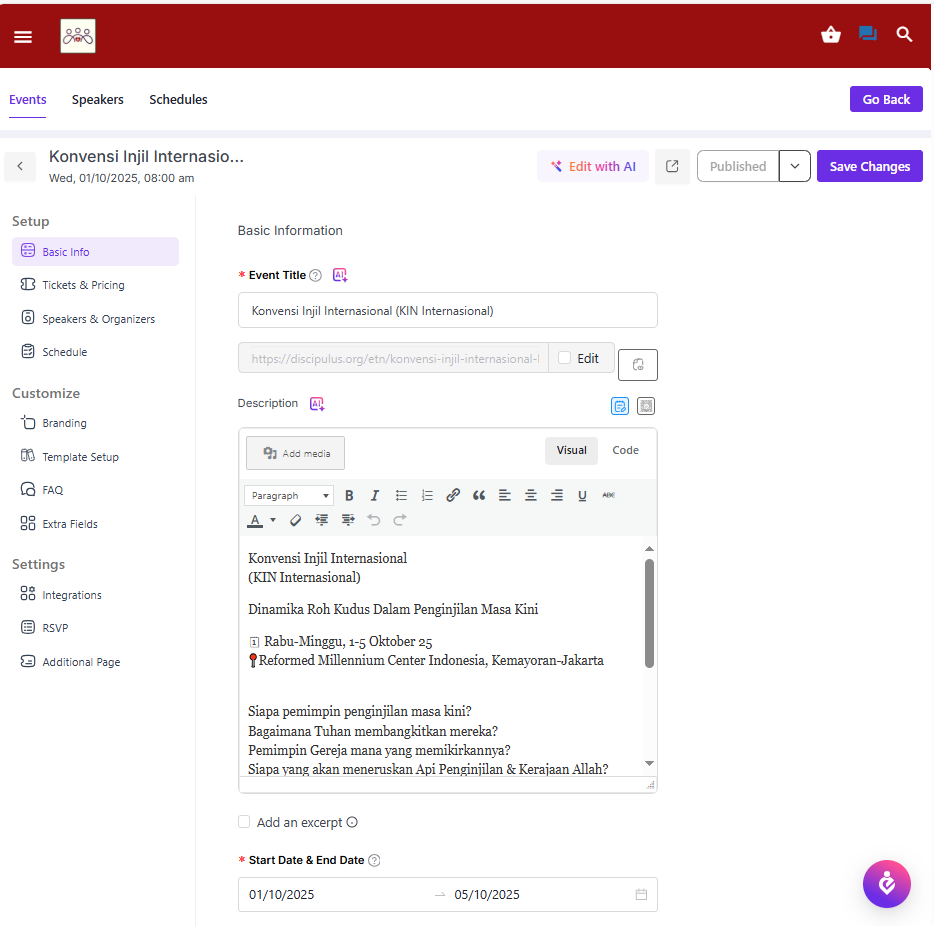Apply italic formatting in the editor toolbar
The image size is (934, 926).
pyautogui.click(x=375, y=495)
